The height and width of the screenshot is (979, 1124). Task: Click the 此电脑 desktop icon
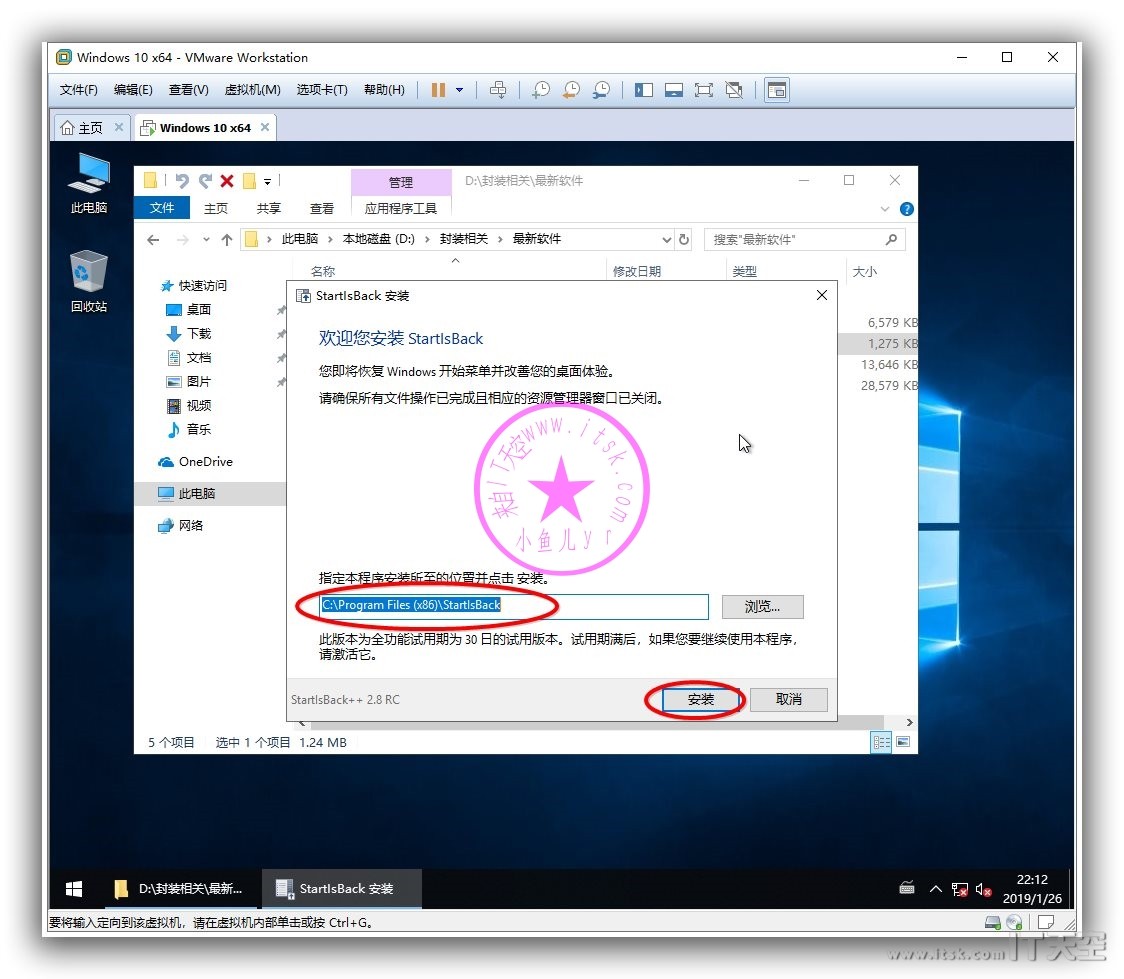coord(89,183)
